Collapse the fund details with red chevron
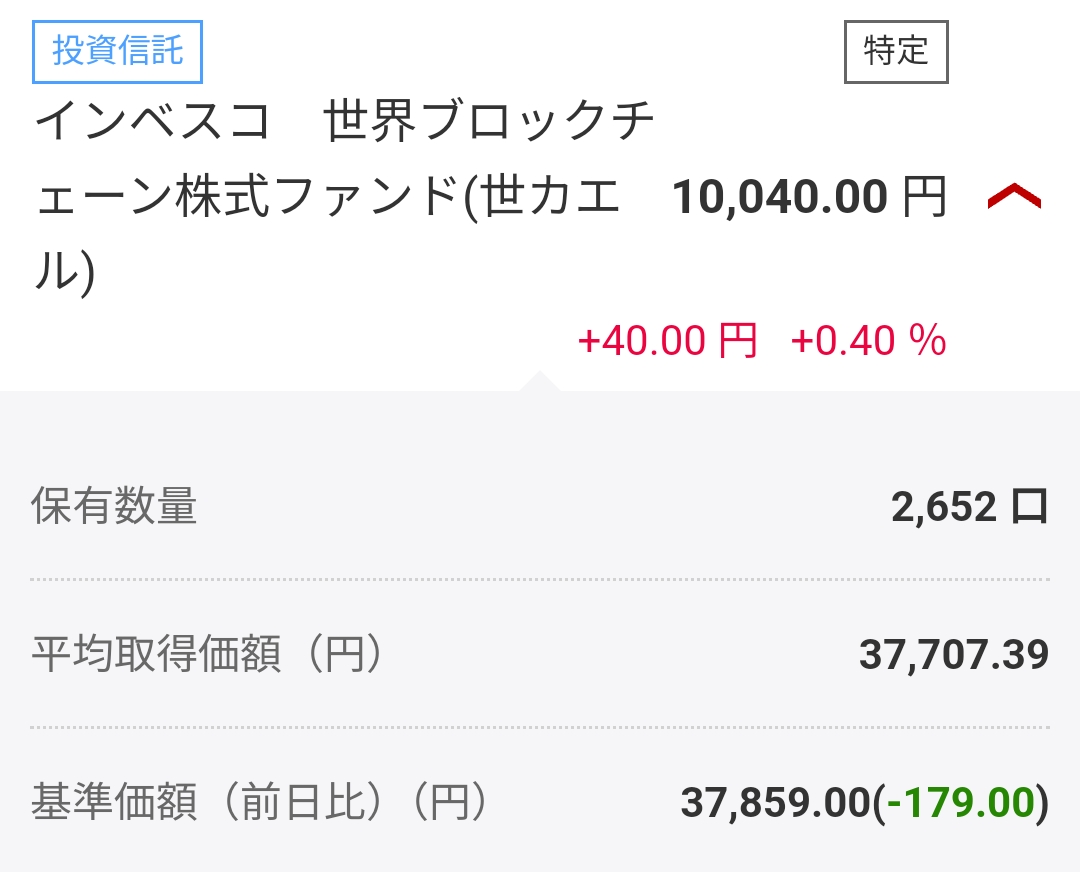1080x872 pixels. pos(1014,196)
